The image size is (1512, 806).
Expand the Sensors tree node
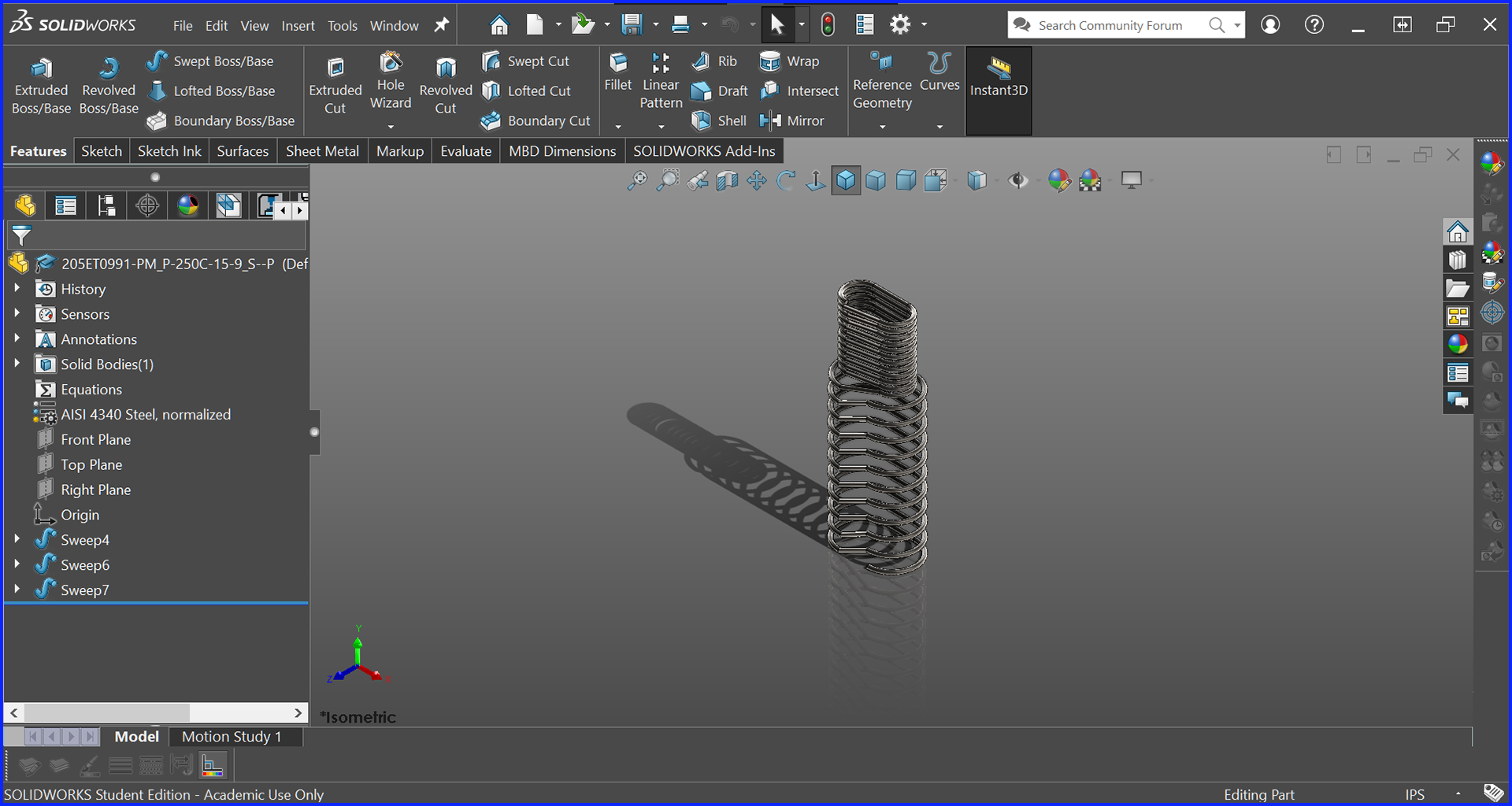17,314
